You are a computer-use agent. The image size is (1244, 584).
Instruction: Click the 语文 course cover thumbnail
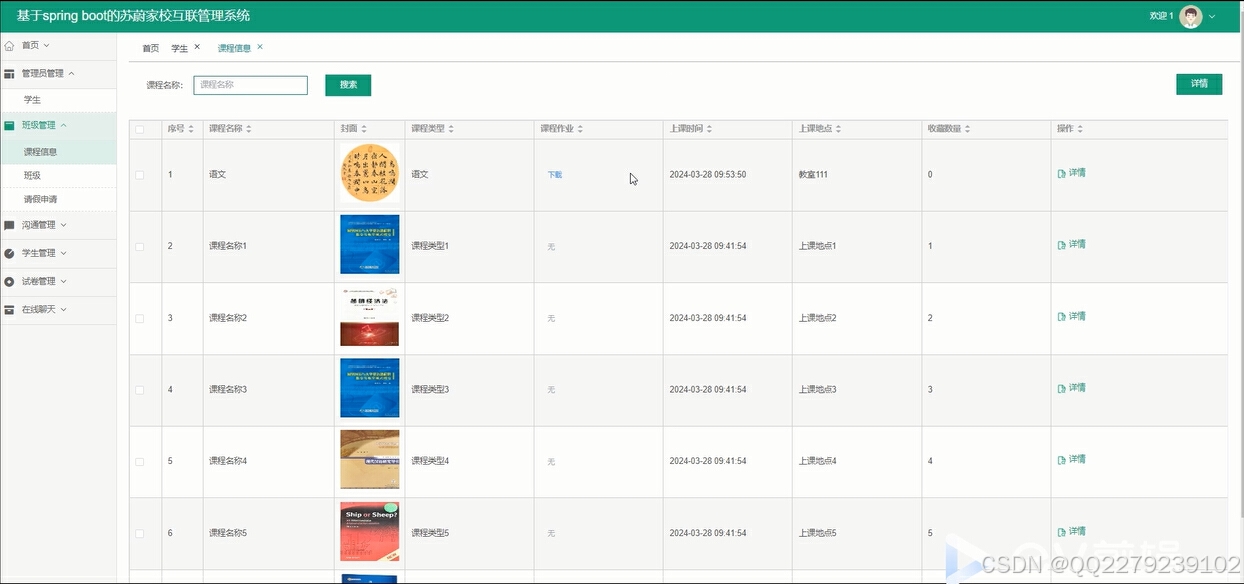(x=369, y=172)
